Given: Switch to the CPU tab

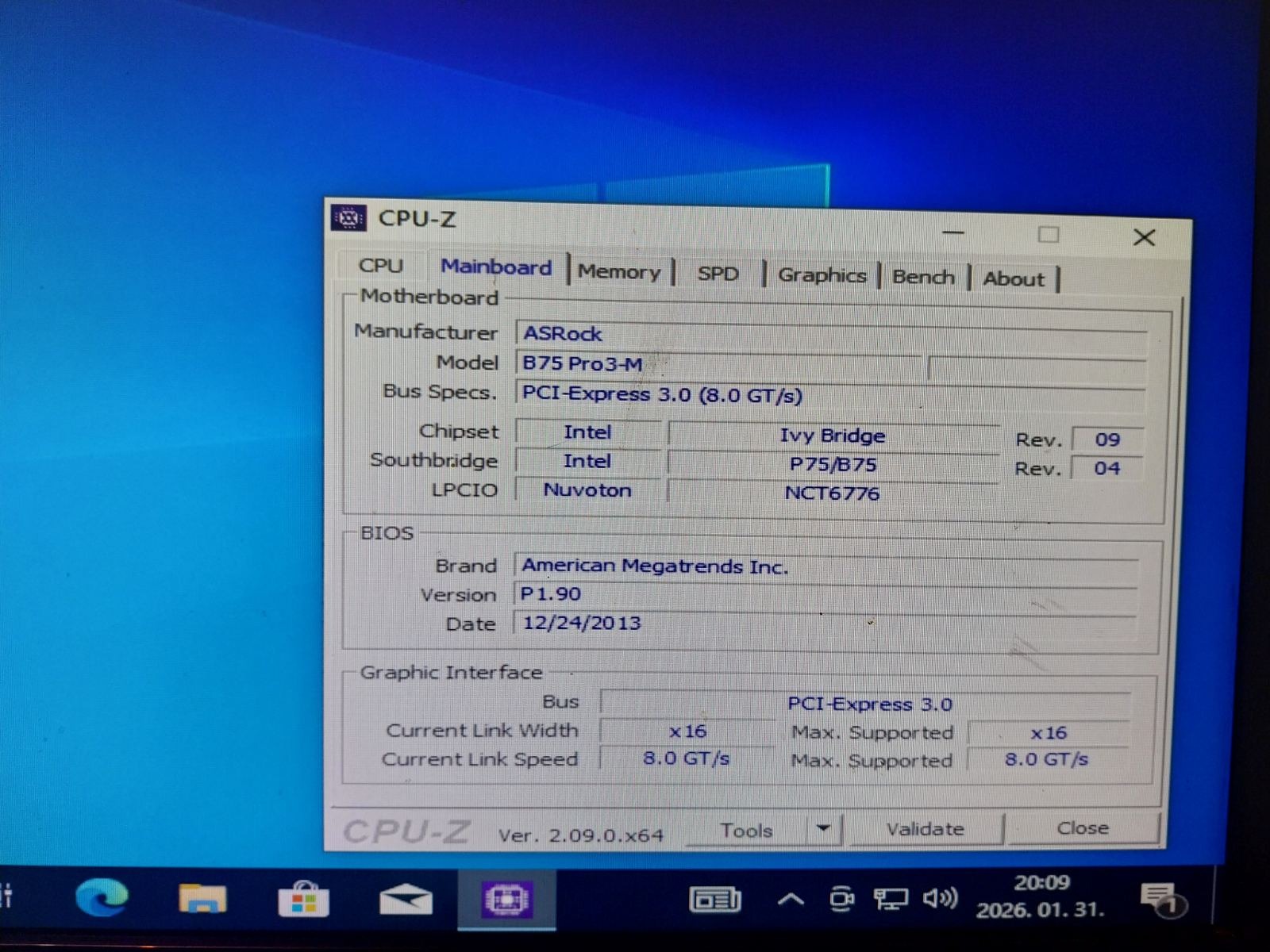Looking at the screenshot, I should pos(381,266).
